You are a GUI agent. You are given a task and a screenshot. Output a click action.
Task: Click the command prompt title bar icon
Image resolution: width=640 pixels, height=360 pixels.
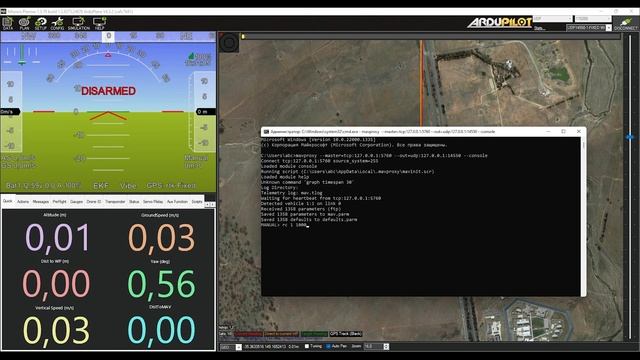(x=266, y=131)
